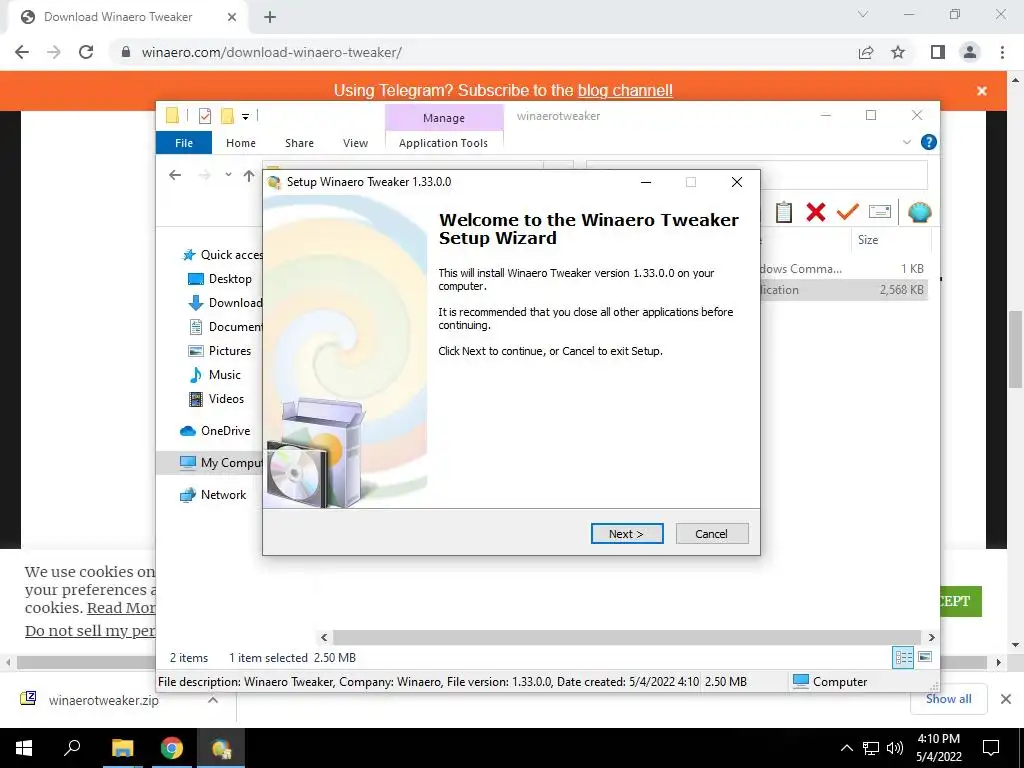
Task: Sort by the Size column header
Action: tap(891, 240)
